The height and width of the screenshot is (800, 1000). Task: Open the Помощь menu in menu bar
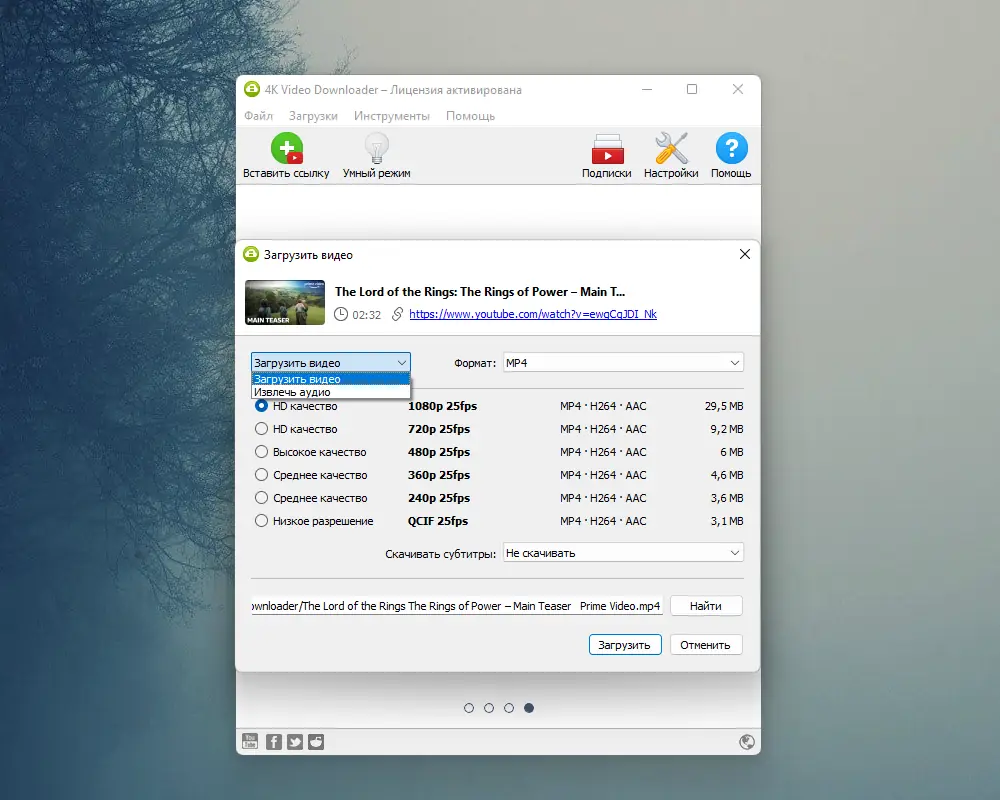tap(471, 115)
